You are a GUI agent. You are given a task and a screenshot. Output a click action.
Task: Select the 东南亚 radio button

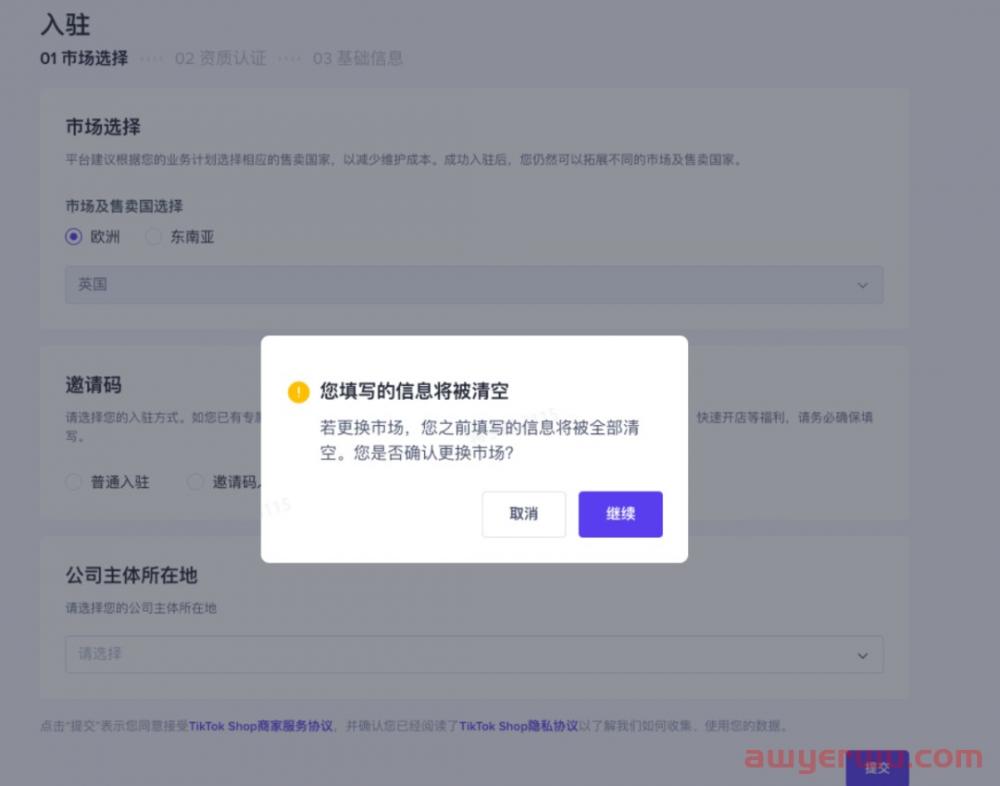pos(153,237)
